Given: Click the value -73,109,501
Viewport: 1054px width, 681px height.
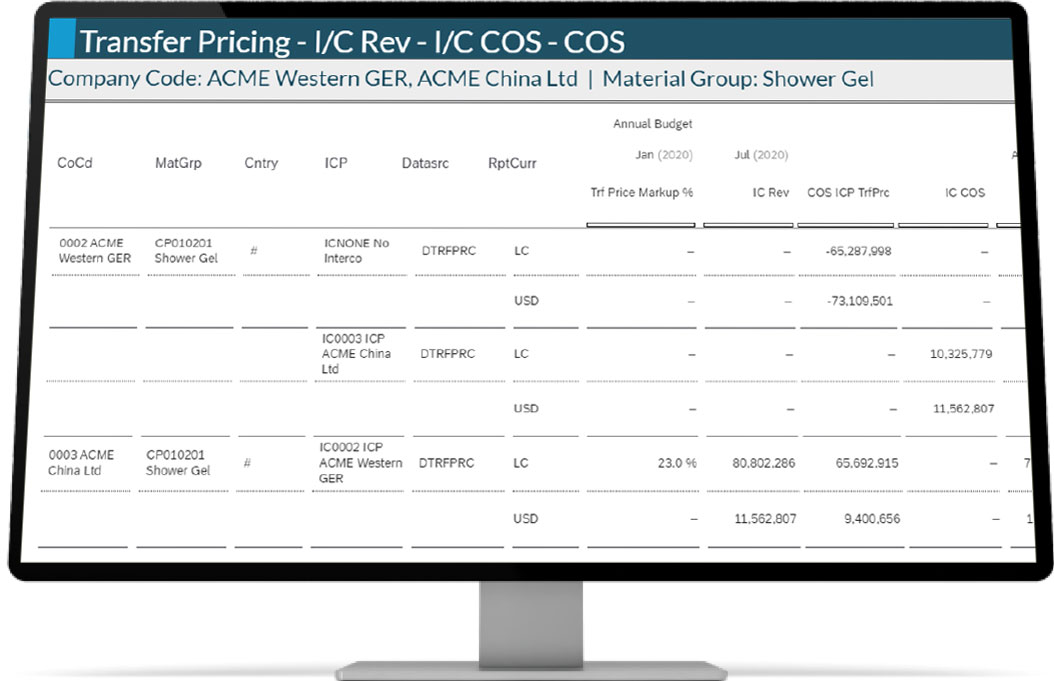Looking at the screenshot, I should point(860,301).
